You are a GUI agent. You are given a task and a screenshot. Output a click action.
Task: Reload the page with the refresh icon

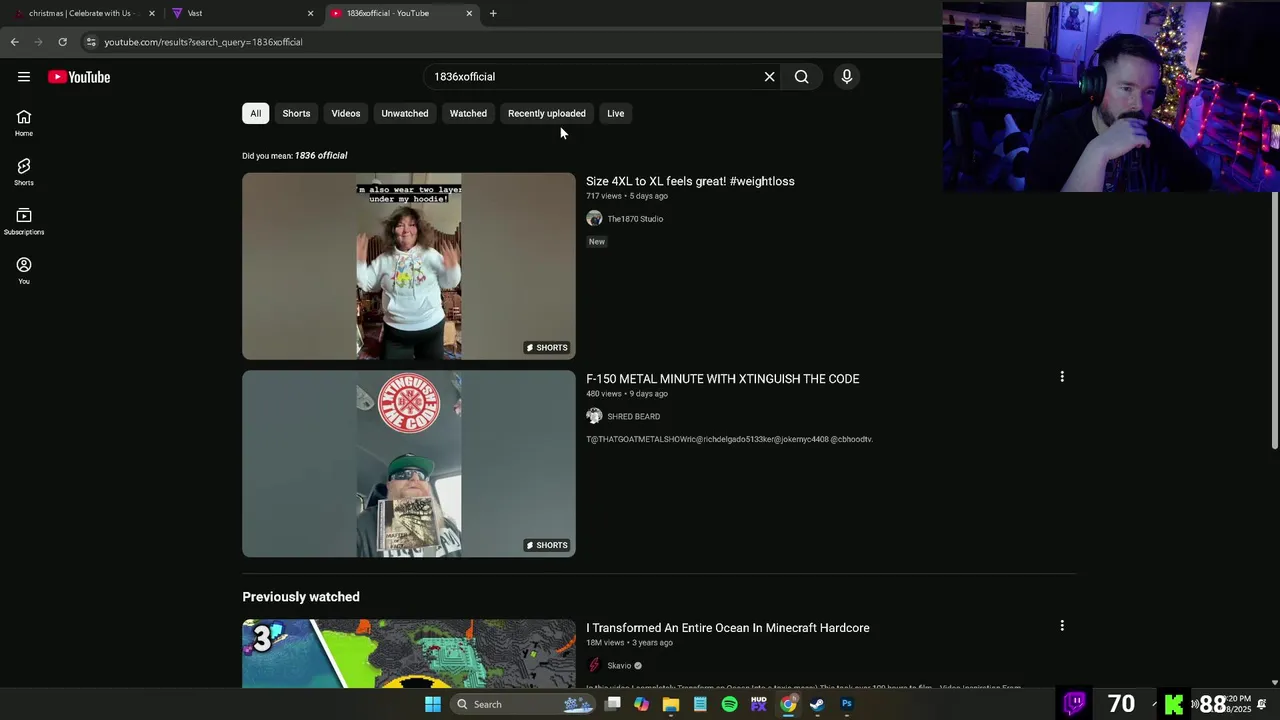(x=62, y=42)
